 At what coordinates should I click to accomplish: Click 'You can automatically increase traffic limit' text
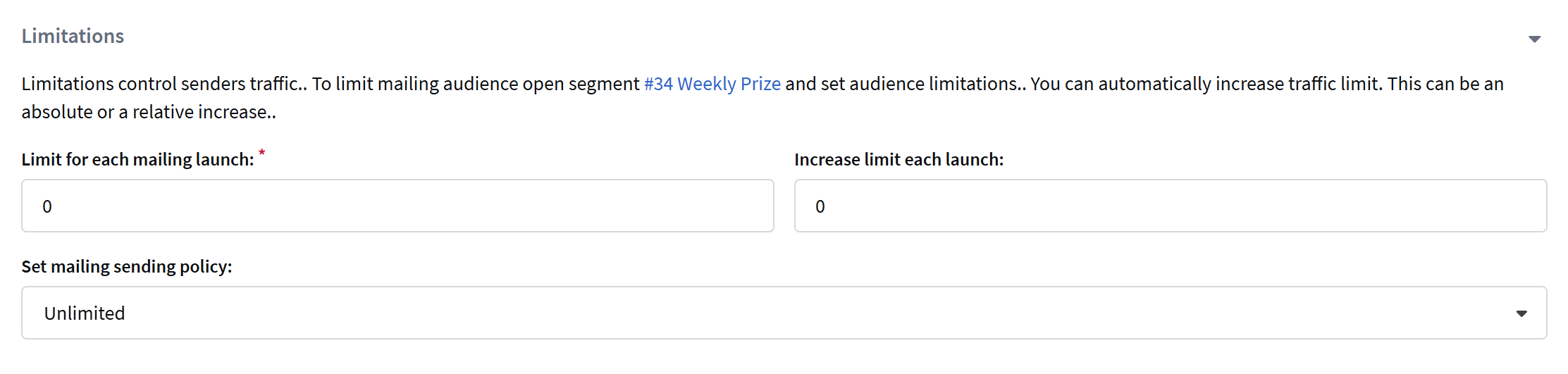(1205, 84)
